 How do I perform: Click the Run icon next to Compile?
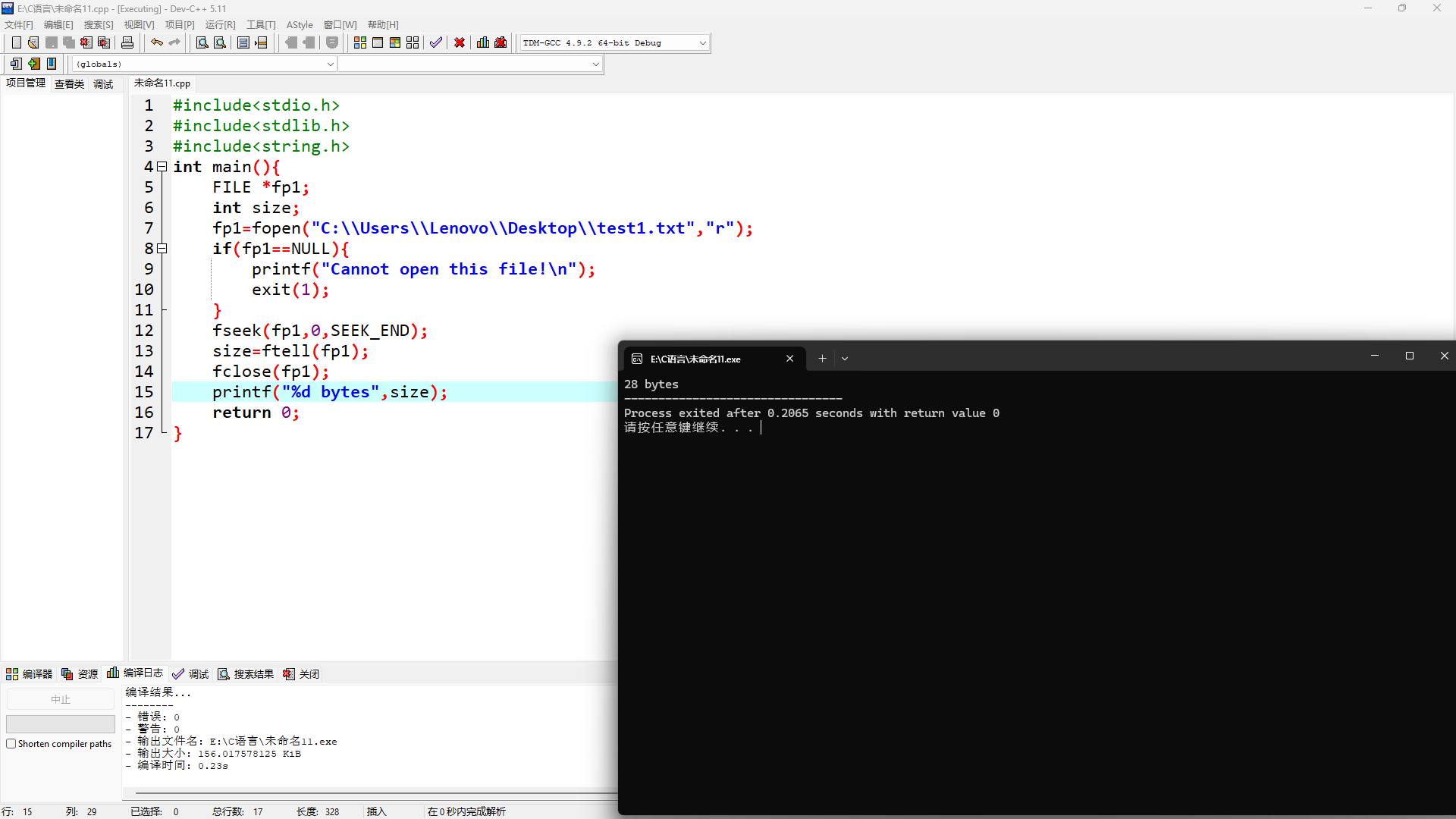378,42
